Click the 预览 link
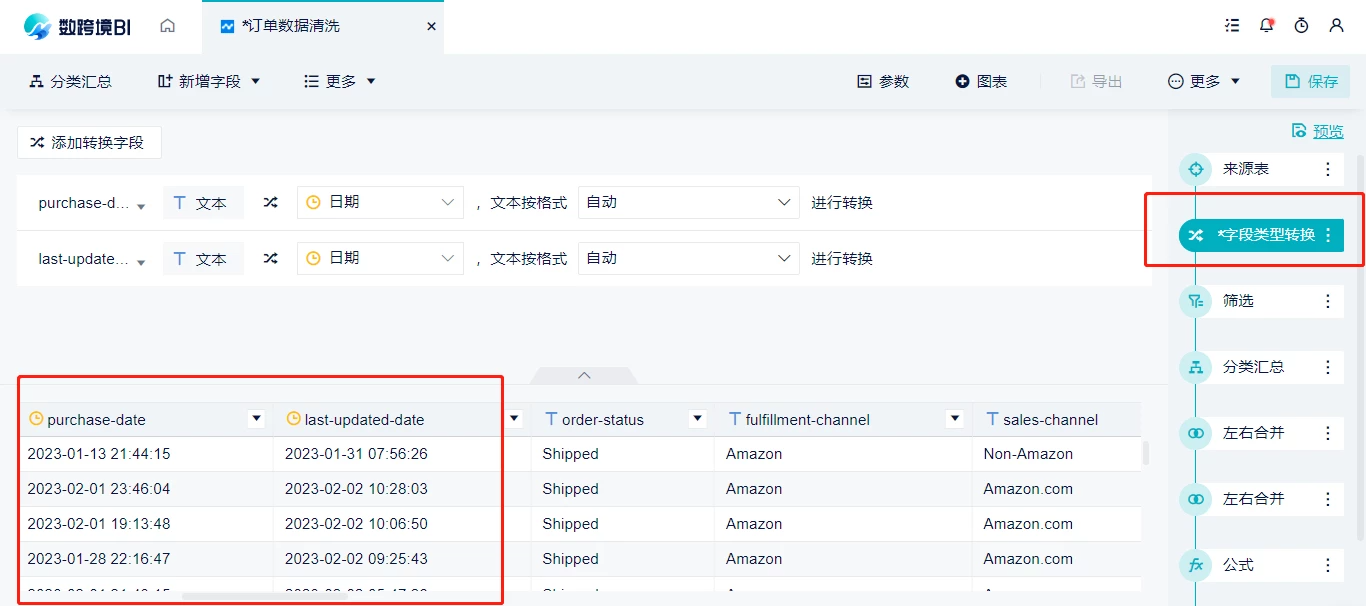Image resolution: width=1366 pixels, height=606 pixels. (1317, 131)
